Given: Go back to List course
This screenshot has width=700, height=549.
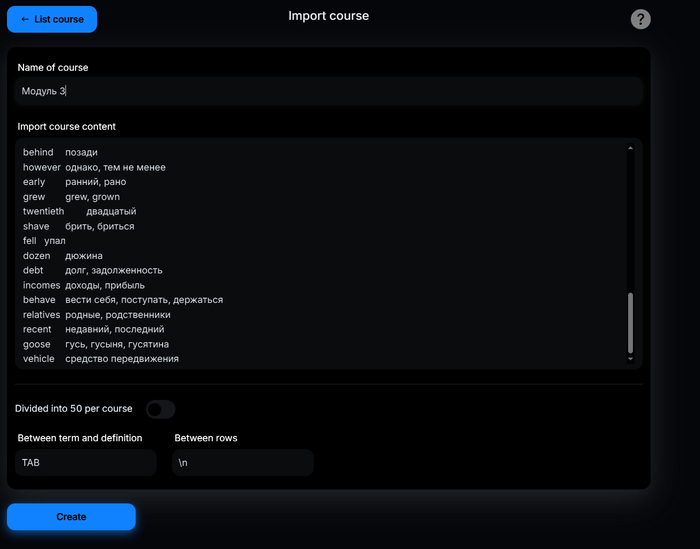Looking at the screenshot, I should click(52, 19).
